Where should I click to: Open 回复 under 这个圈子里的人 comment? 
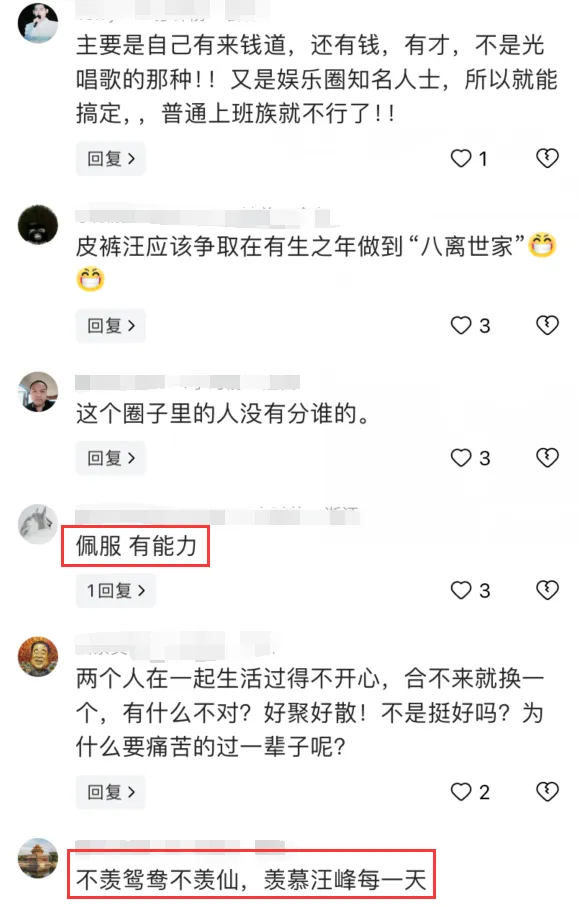coord(110,458)
